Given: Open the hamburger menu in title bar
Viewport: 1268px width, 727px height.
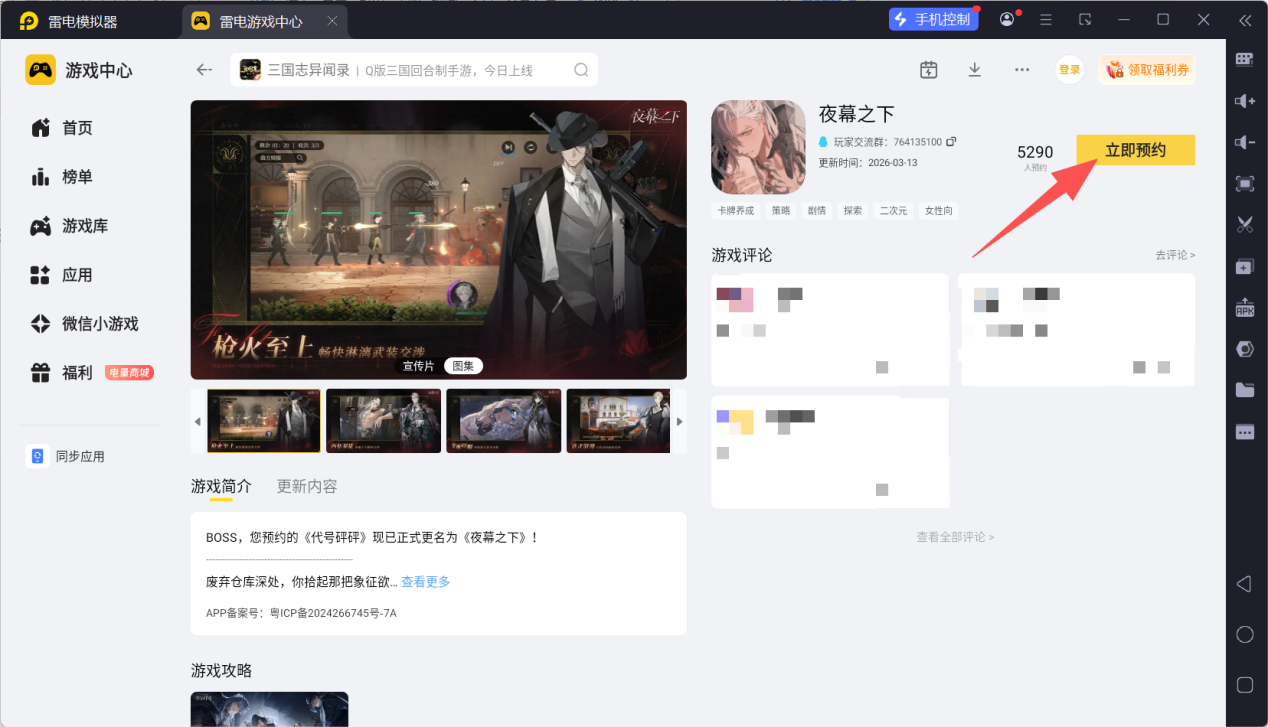Looking at the screenshot, I should [1046, 20].
